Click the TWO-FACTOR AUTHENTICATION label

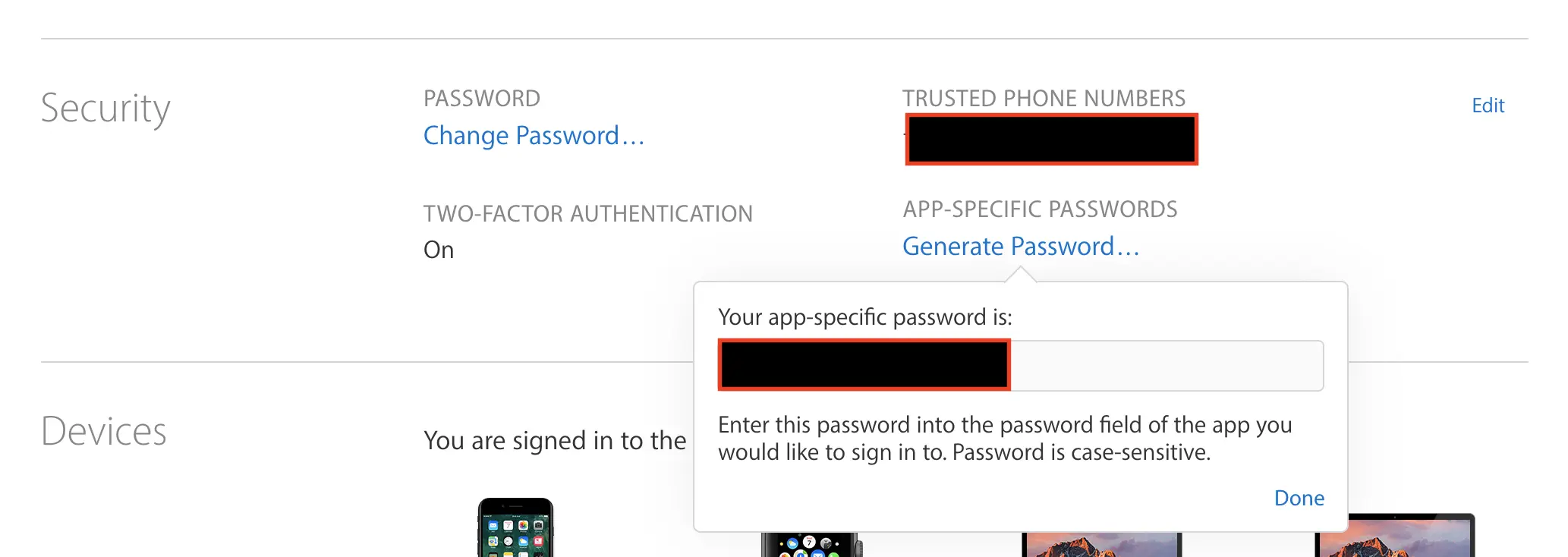588,214
